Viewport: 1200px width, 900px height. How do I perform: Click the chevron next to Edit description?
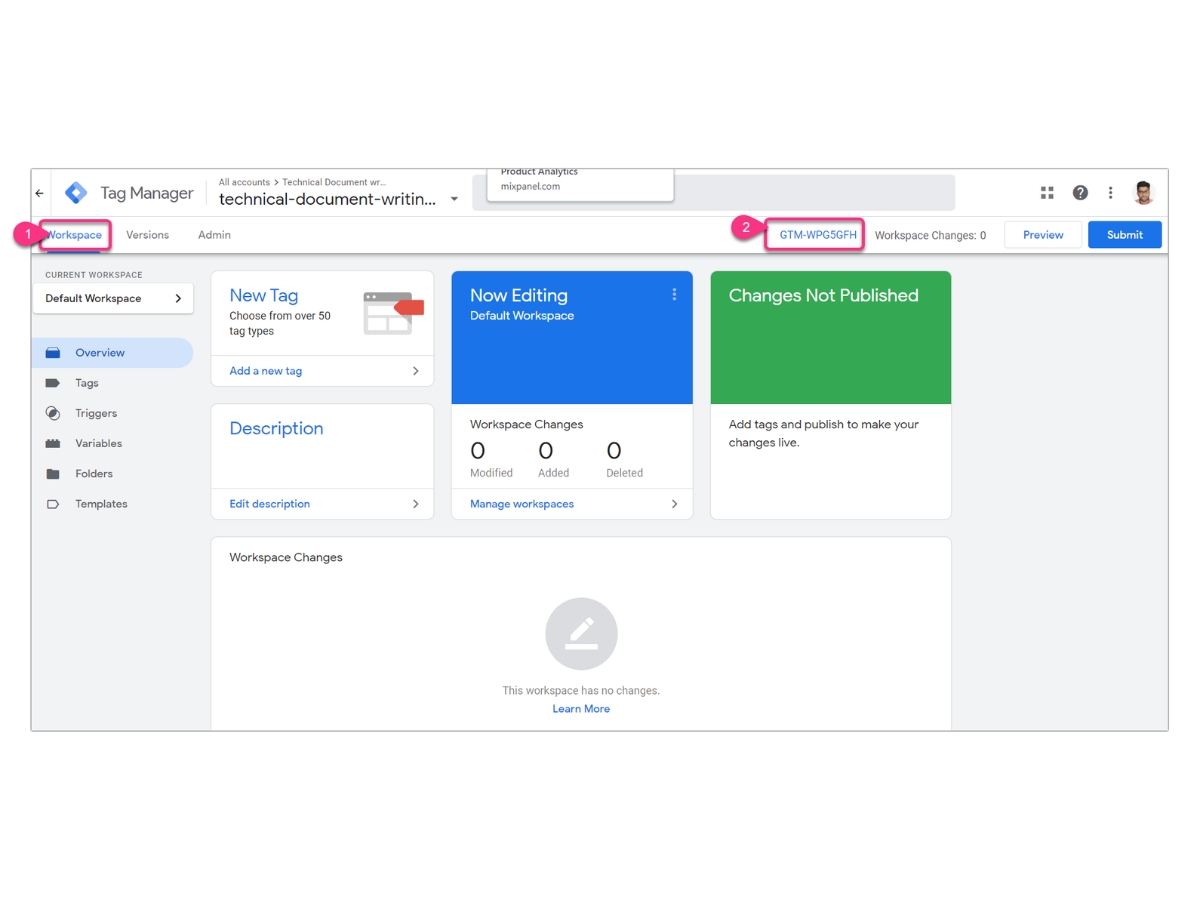coord(416,504)
